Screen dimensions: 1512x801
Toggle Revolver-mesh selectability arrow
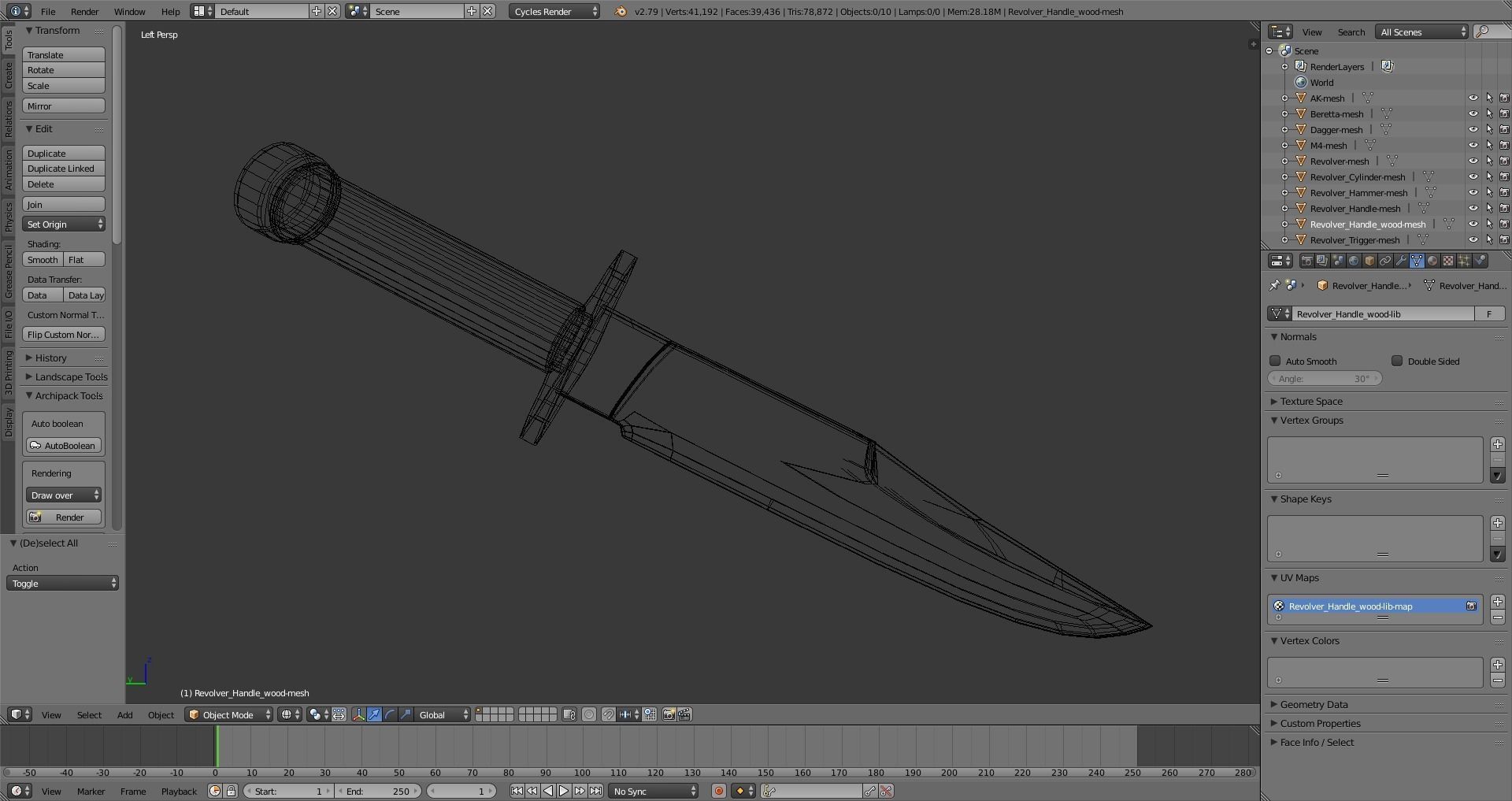tap(1489, 161)
